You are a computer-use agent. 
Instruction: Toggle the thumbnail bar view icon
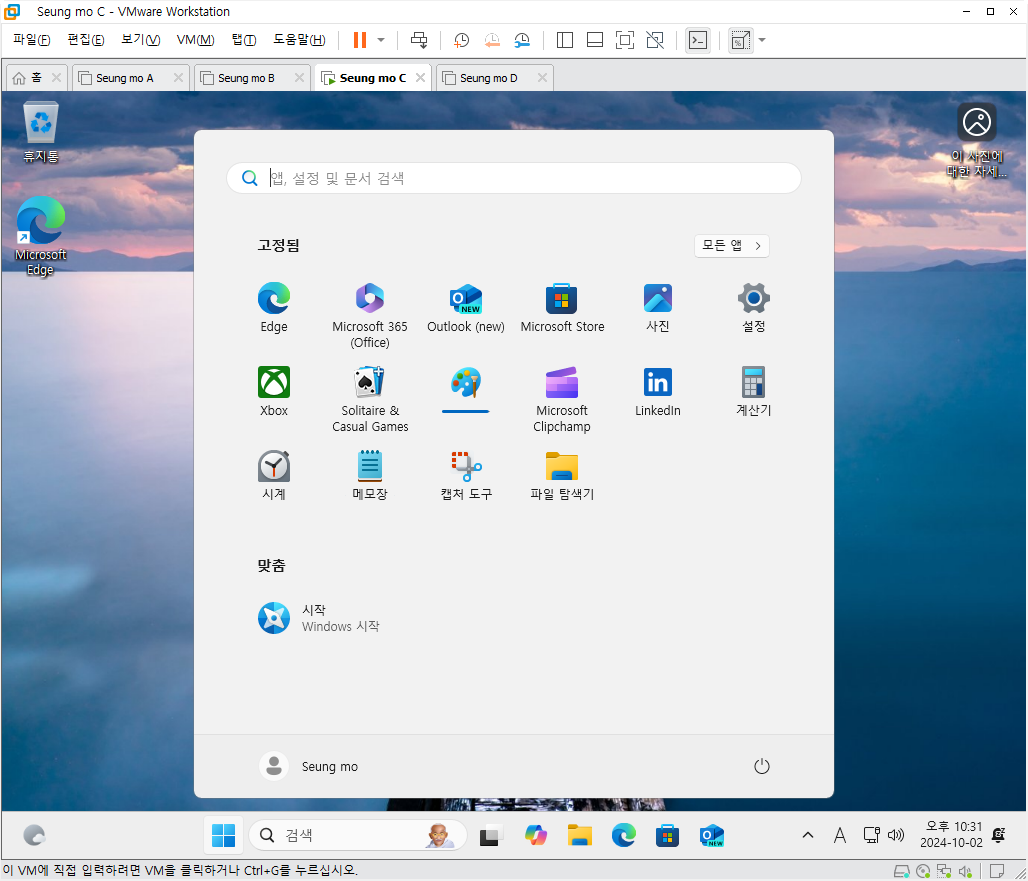[x=595, y=40]
